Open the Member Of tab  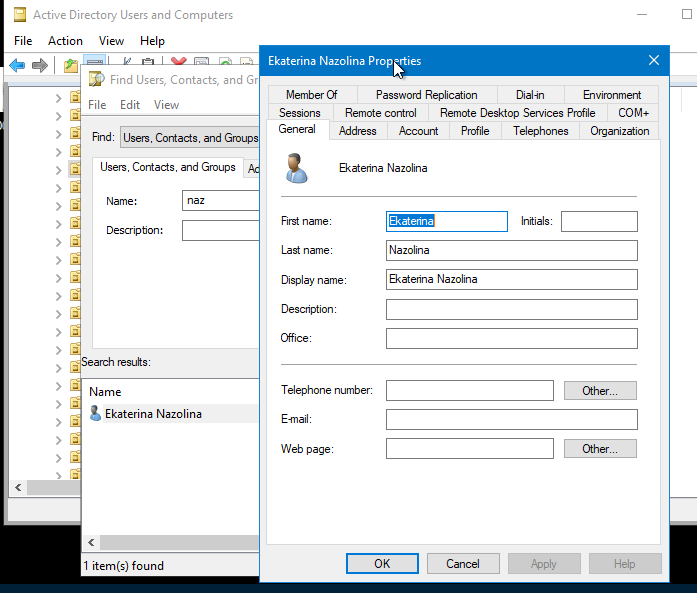tap(312, 95)
